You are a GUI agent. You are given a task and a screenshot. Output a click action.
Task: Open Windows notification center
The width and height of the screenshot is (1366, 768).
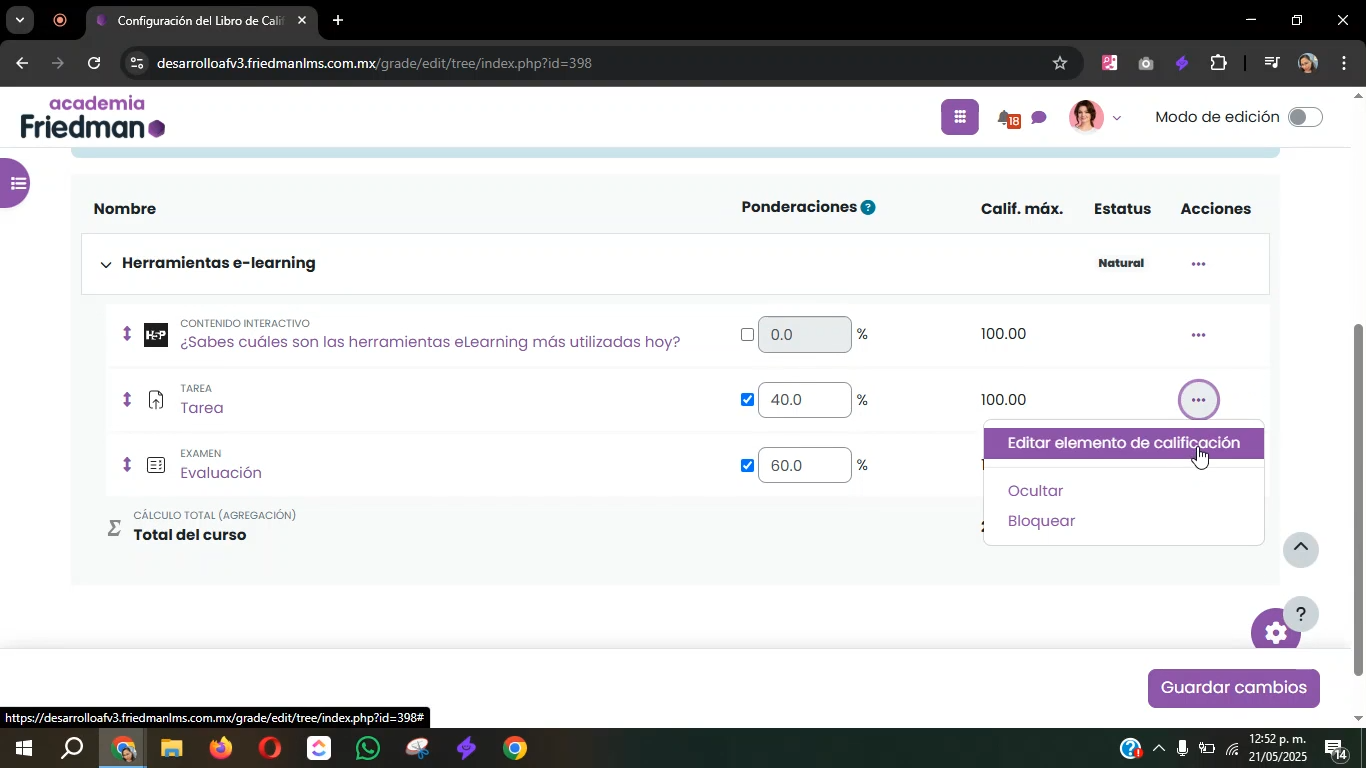1336,749
